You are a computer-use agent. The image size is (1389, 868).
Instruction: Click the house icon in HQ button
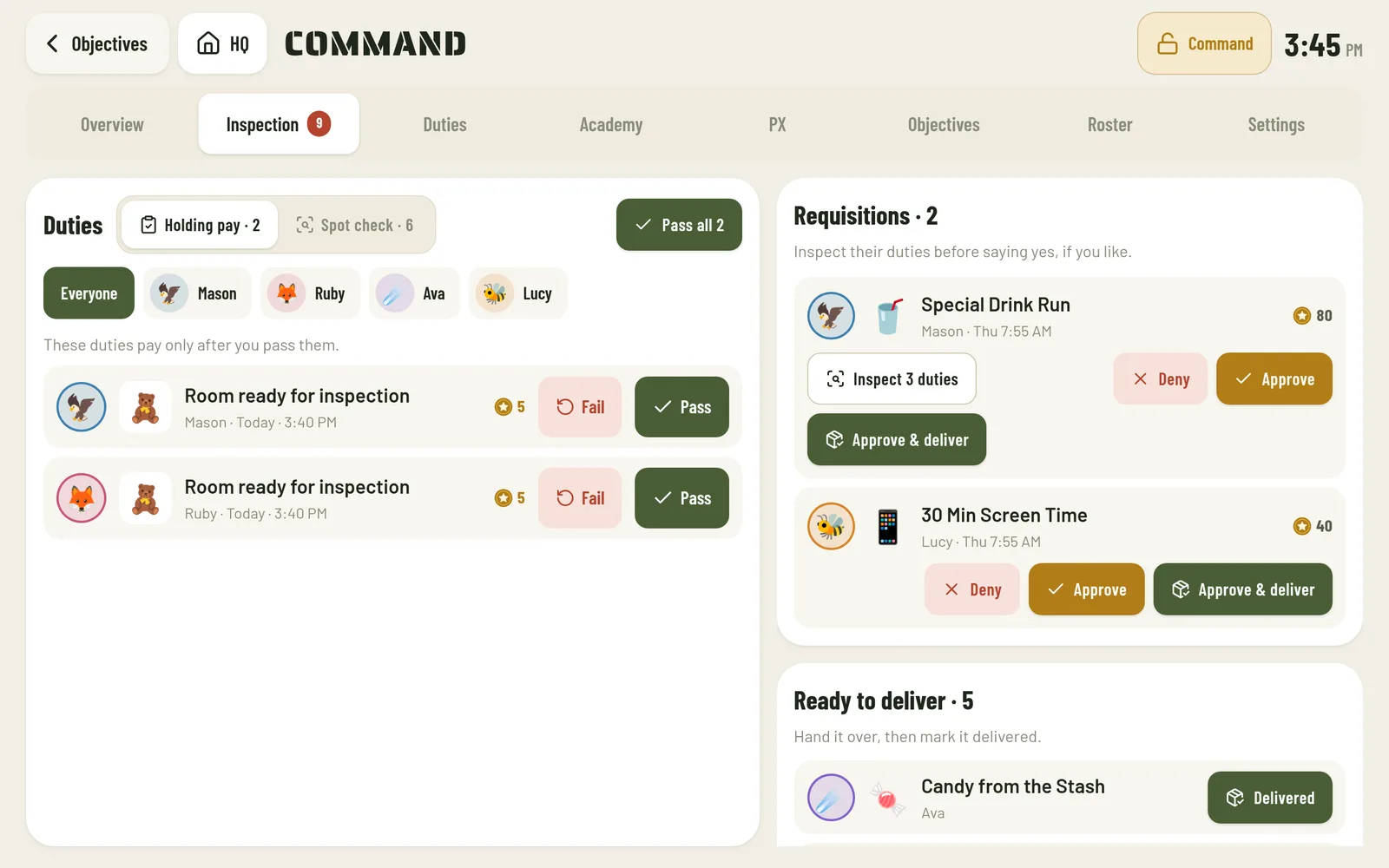[208, 43]
